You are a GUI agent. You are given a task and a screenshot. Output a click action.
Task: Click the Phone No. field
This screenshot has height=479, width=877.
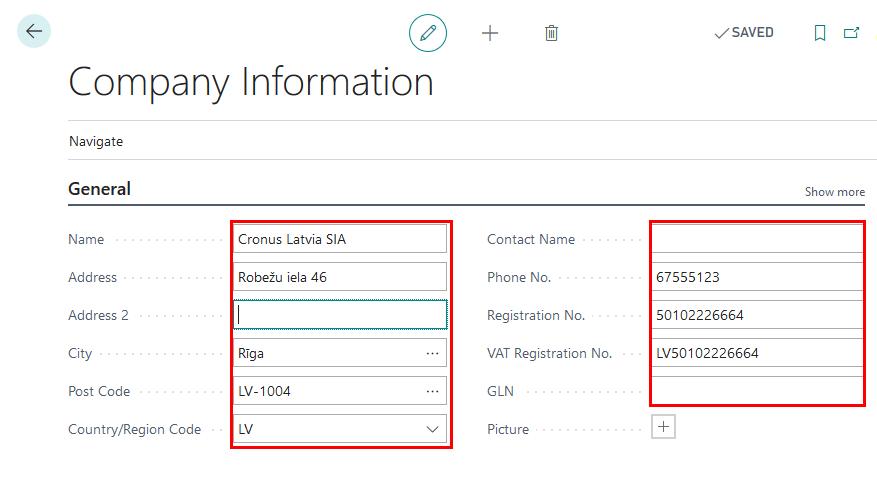coord(757,277)
